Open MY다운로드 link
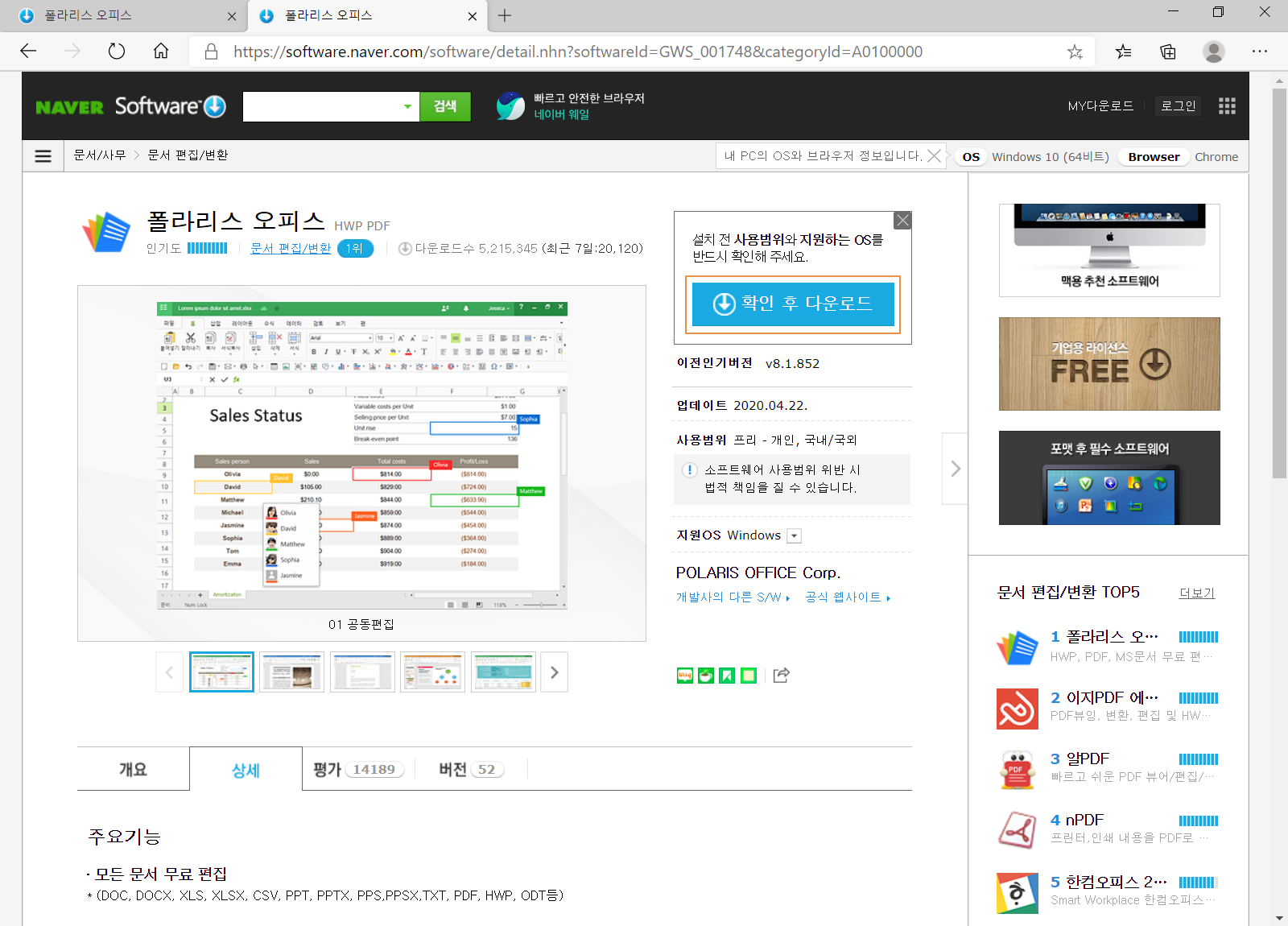Screen dimensions: 1288x926 (x=1100, y=106)
